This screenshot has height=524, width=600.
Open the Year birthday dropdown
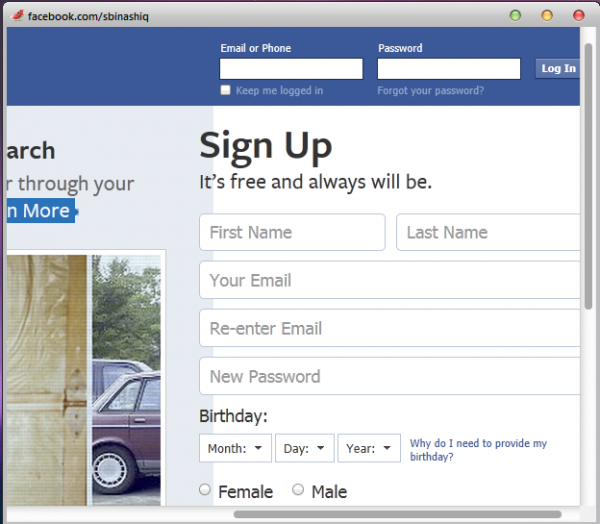point(369,448)
